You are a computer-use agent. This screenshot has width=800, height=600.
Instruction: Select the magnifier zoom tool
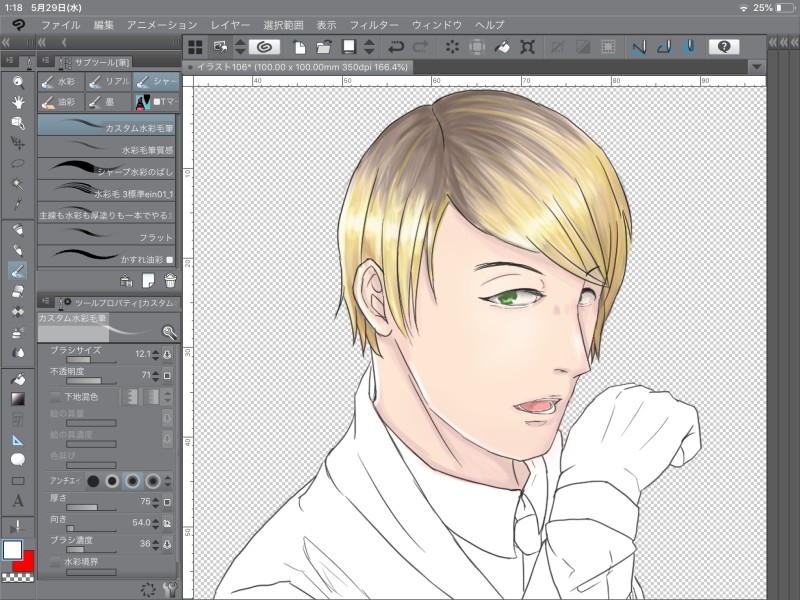(18, 82)
